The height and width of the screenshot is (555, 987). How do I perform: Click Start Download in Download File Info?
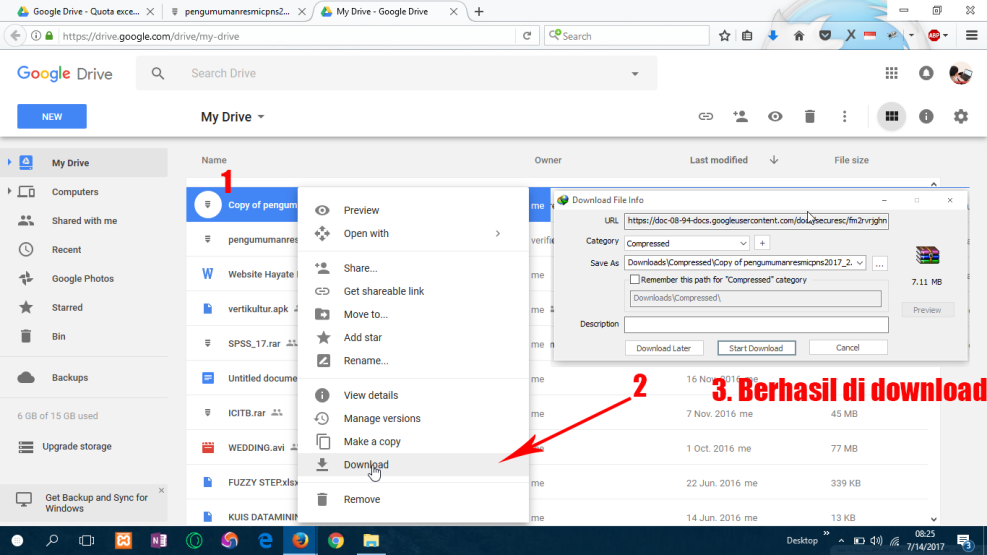(756, 348)
